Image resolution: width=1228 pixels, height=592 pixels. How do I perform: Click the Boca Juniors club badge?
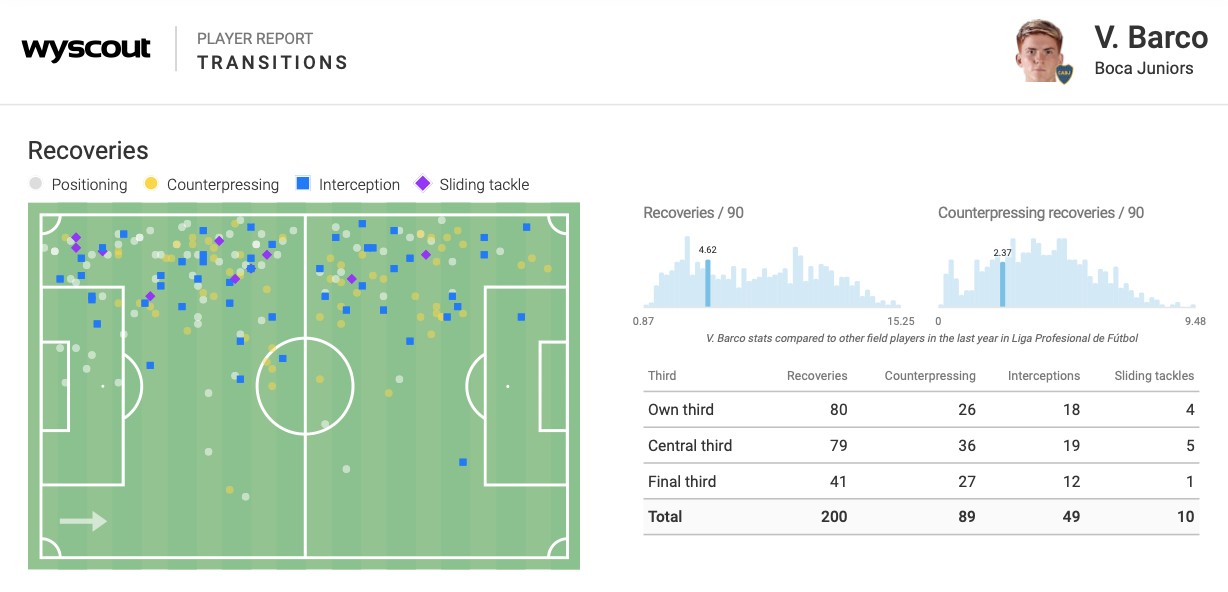tap(1065, 73)
